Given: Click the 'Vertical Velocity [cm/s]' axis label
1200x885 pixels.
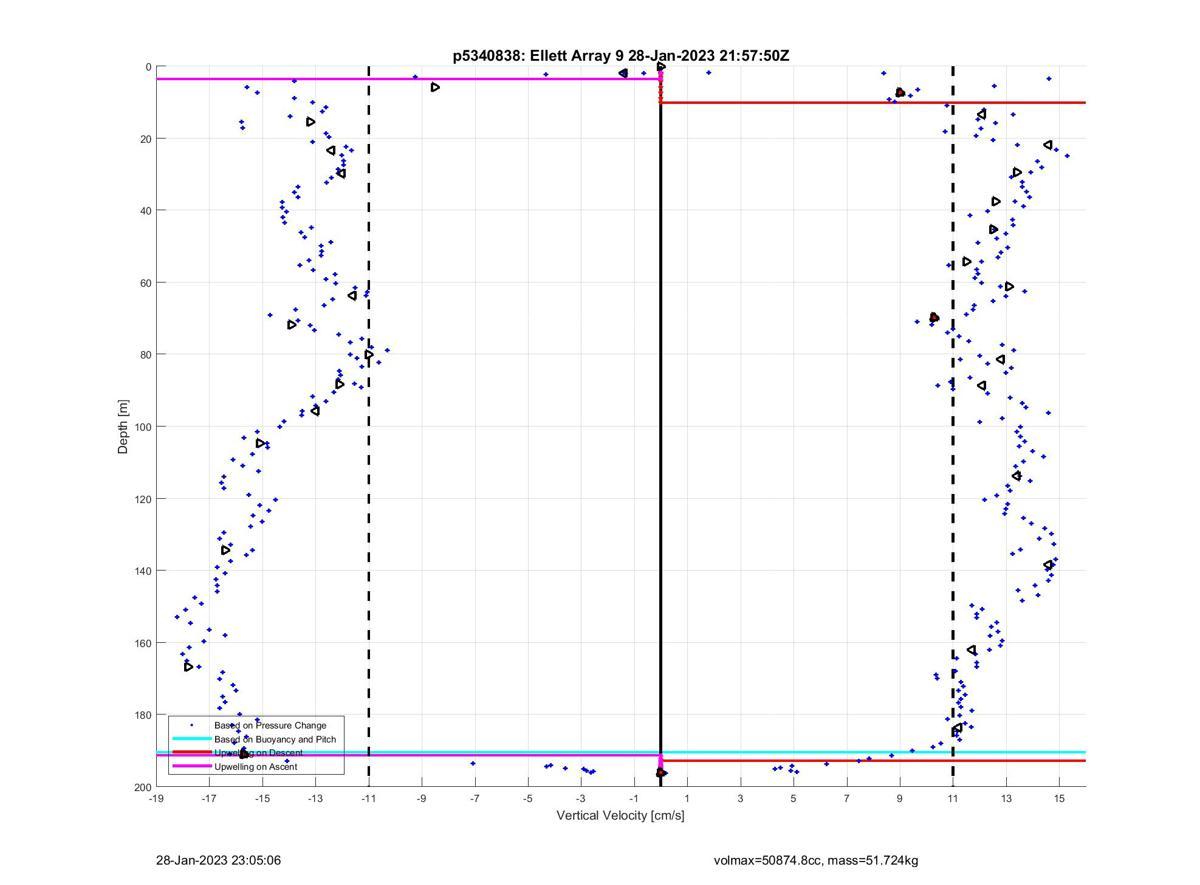Looking at the screenshot, I should coord(620,816).
